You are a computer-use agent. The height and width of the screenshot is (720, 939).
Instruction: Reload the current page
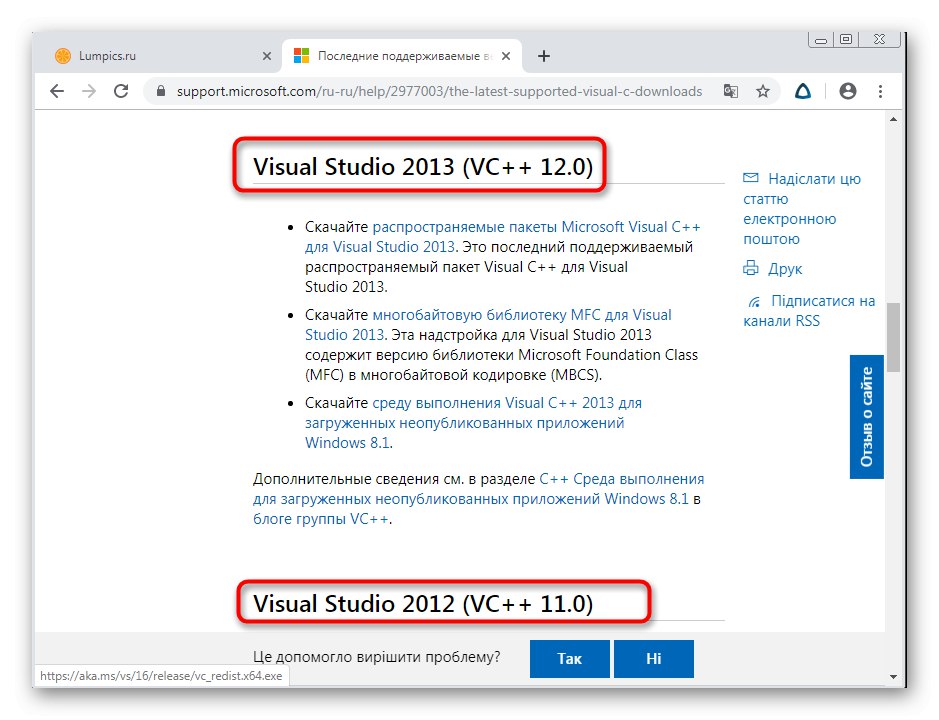[x=121, y=91]
